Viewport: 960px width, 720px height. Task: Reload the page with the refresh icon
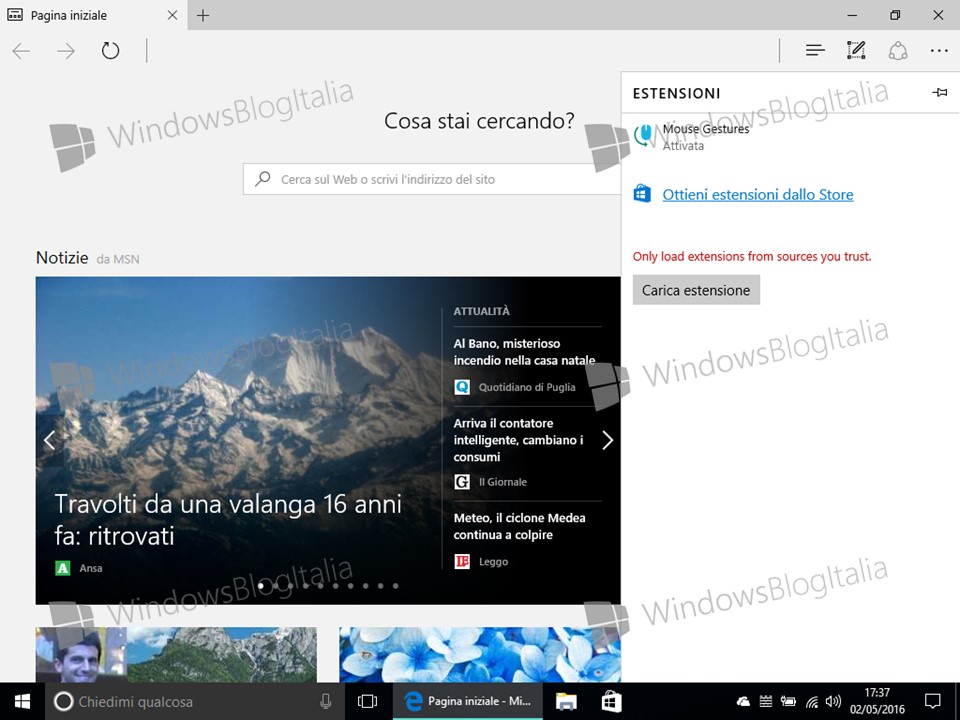[110, 50]
